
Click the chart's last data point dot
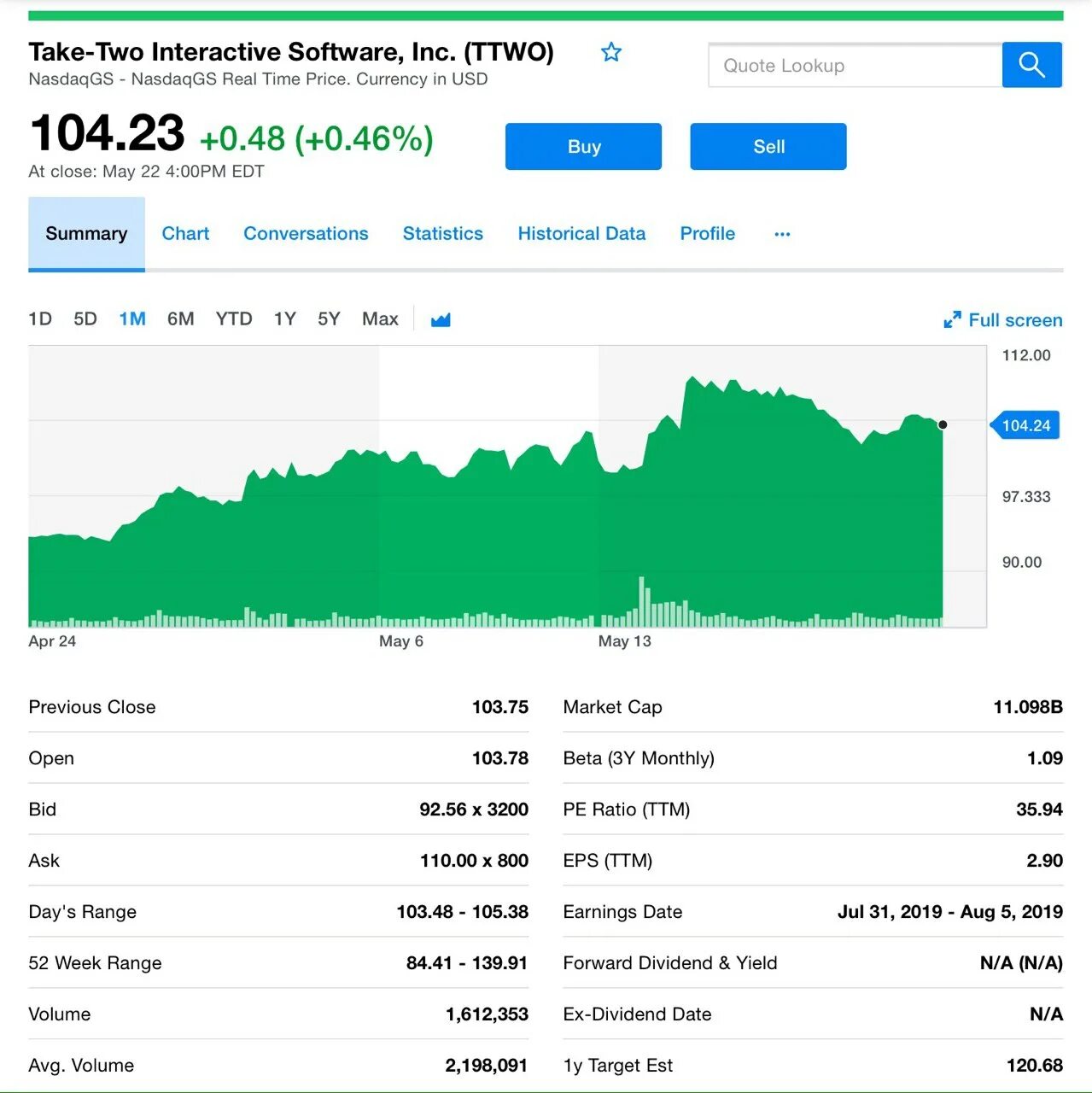943,424
